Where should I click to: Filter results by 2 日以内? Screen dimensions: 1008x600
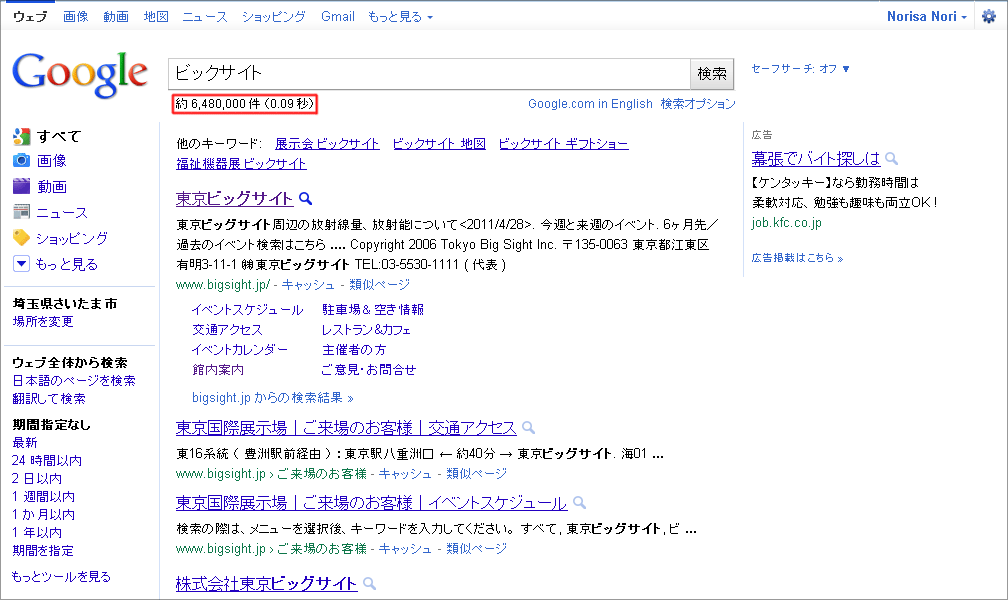click(37, 478)
